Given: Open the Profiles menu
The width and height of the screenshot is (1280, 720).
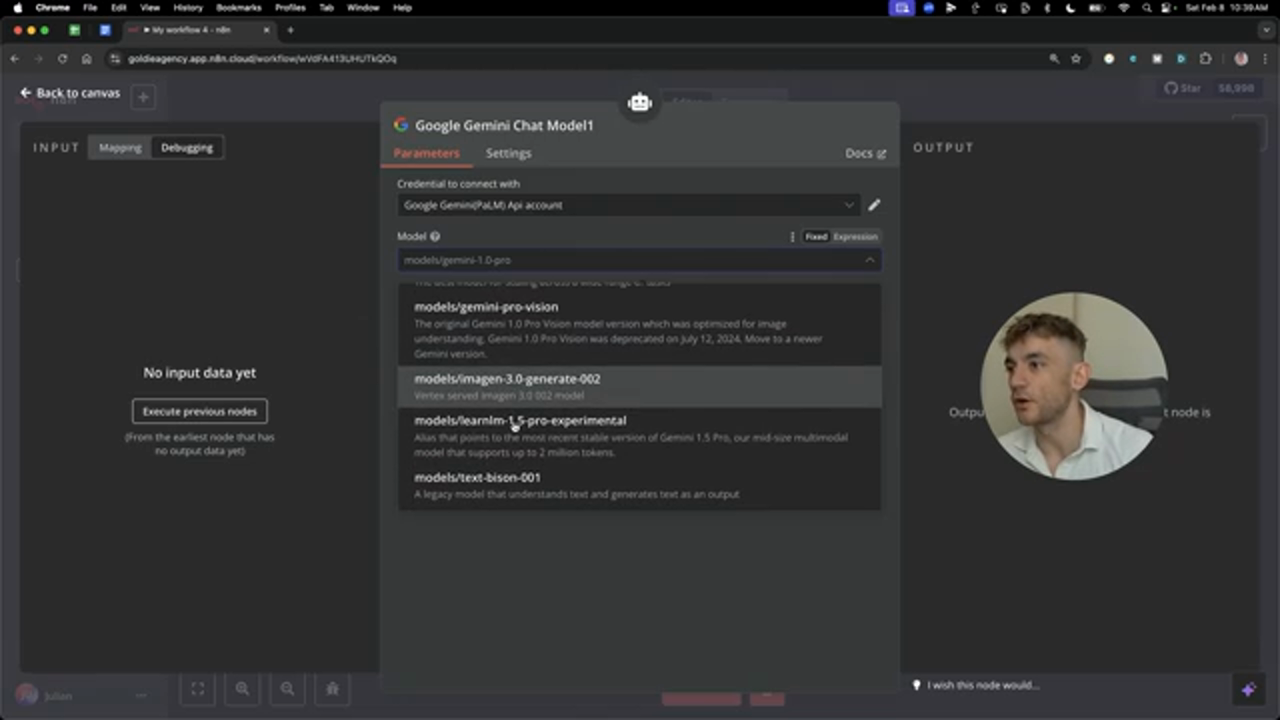Looking at the screenshot, I should [290, 7].
